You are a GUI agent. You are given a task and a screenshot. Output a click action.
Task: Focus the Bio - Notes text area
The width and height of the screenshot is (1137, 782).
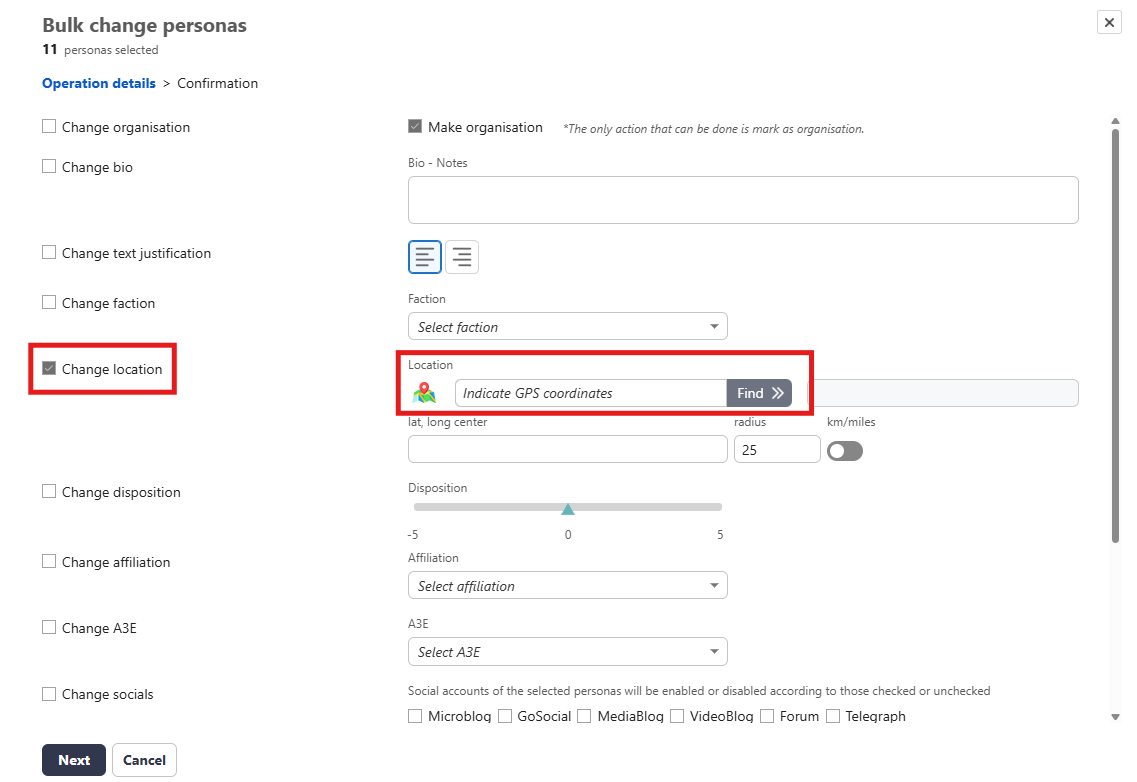742,200
